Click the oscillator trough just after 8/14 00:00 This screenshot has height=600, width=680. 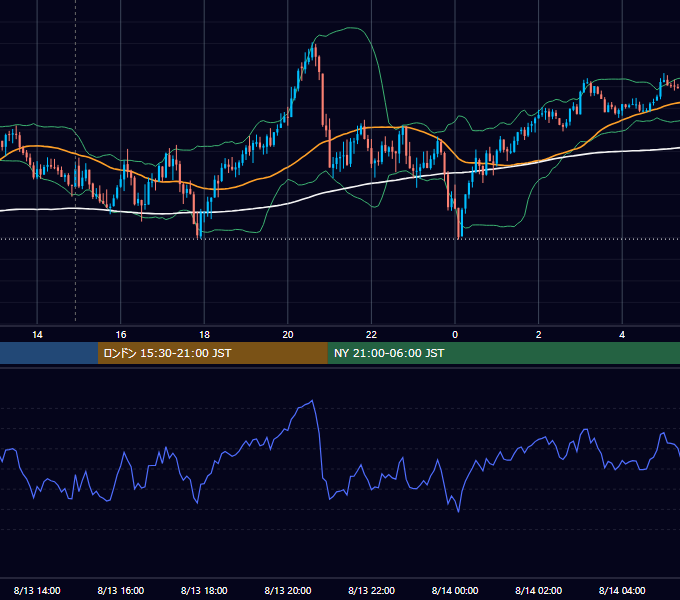tap(458, 512)
